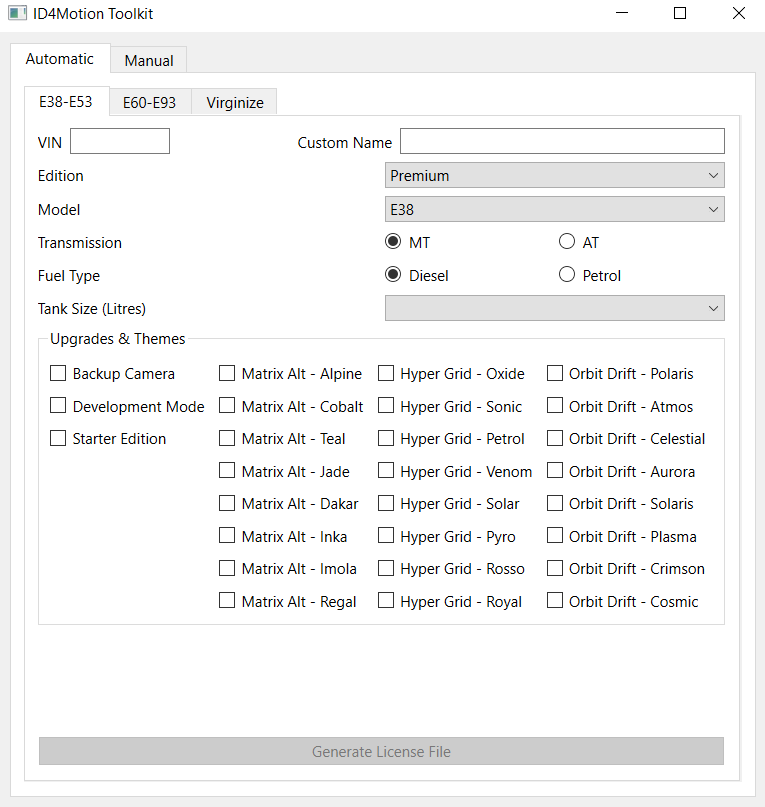Tick Matrix Alt - Cobalt checkbox
Image resolution: width=765 pixels, height=807 pixels.
pos(227,406)
